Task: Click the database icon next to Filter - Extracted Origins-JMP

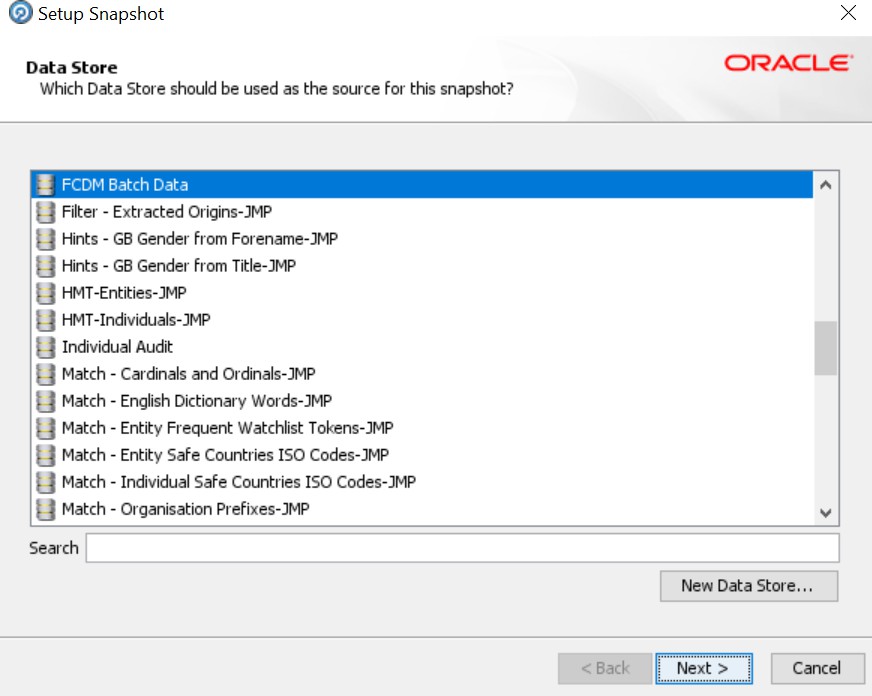Action: click(x=44, y=211)
